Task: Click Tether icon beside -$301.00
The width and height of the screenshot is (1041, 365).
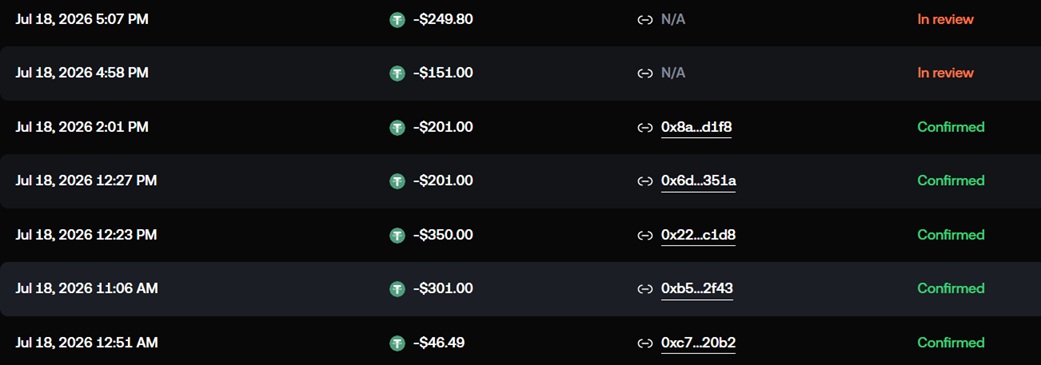Action: pyautogui.click(x=397, y=289)
